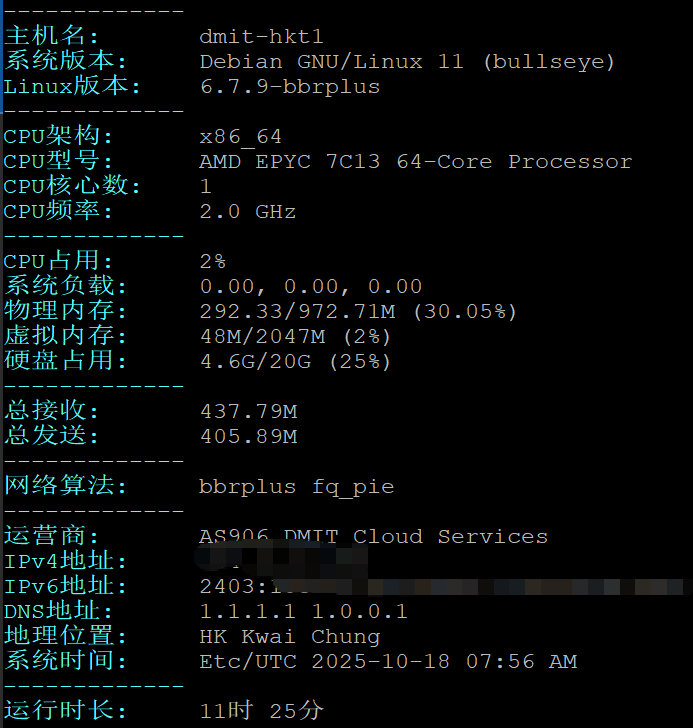
Task: Click the x86_64 architecture value
Action: click(240, 137)
